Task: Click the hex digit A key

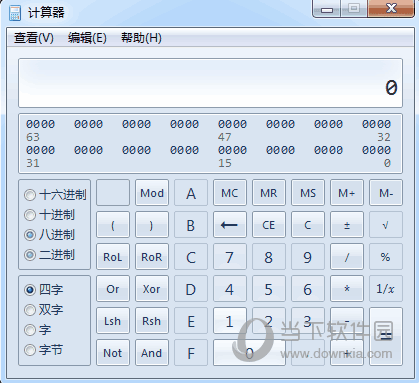Action: point(191,193)
